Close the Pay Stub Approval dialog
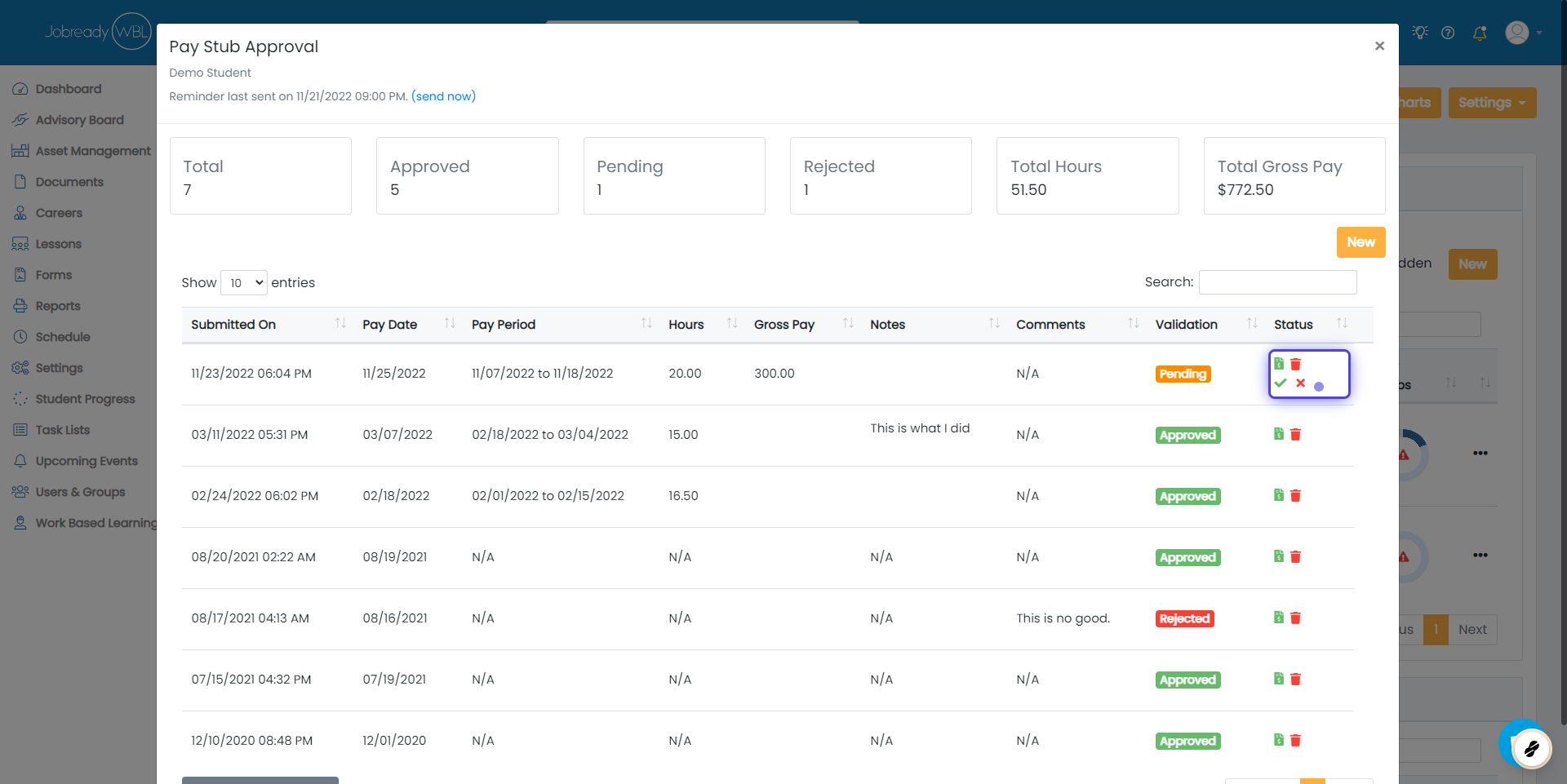The image size is (1567, 784). (x=1379, y=47)
